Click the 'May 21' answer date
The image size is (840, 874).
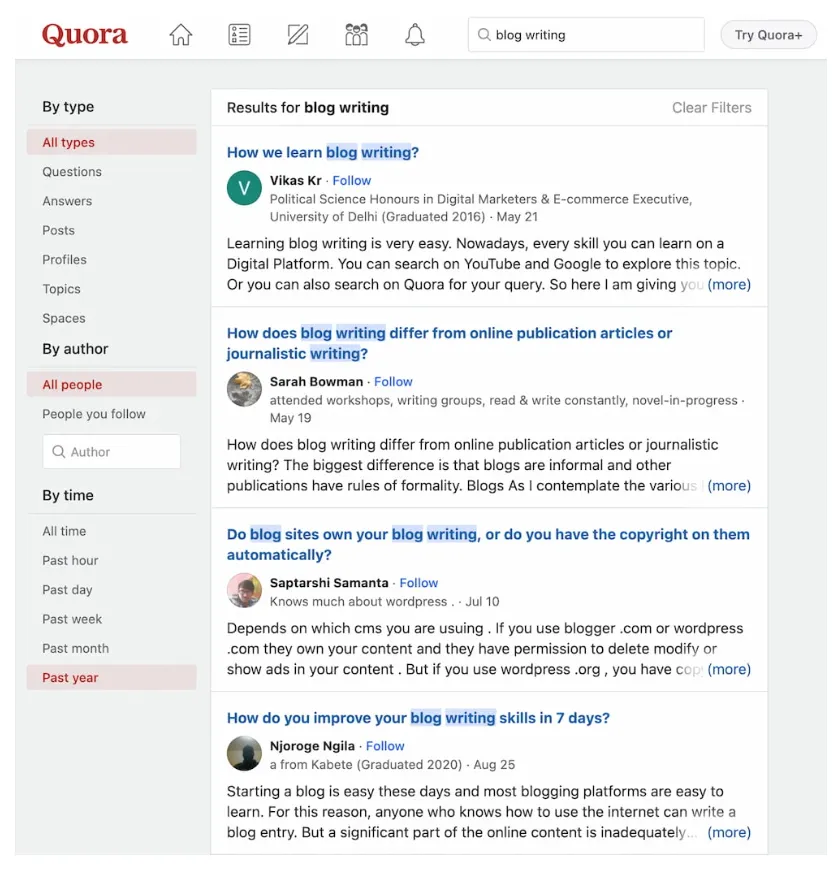coord(517,217)
